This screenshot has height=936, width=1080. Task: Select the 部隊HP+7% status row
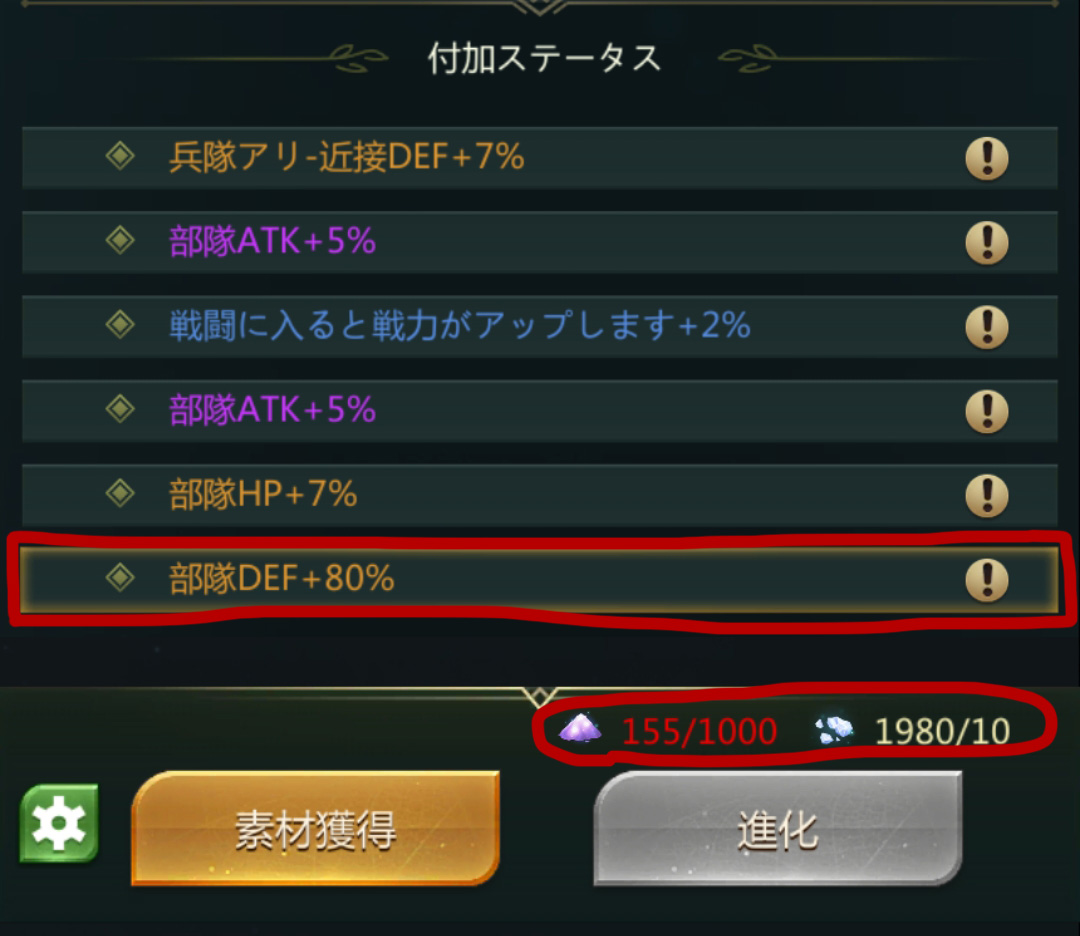(539, 495)
